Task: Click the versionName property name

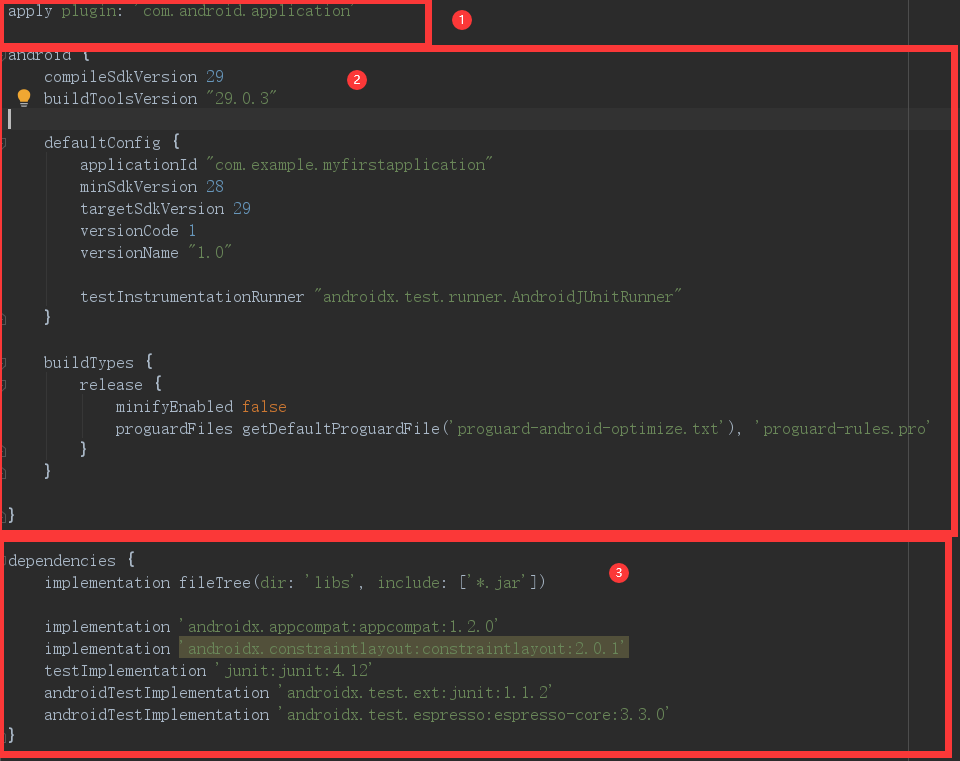Action: pos(129,253)
